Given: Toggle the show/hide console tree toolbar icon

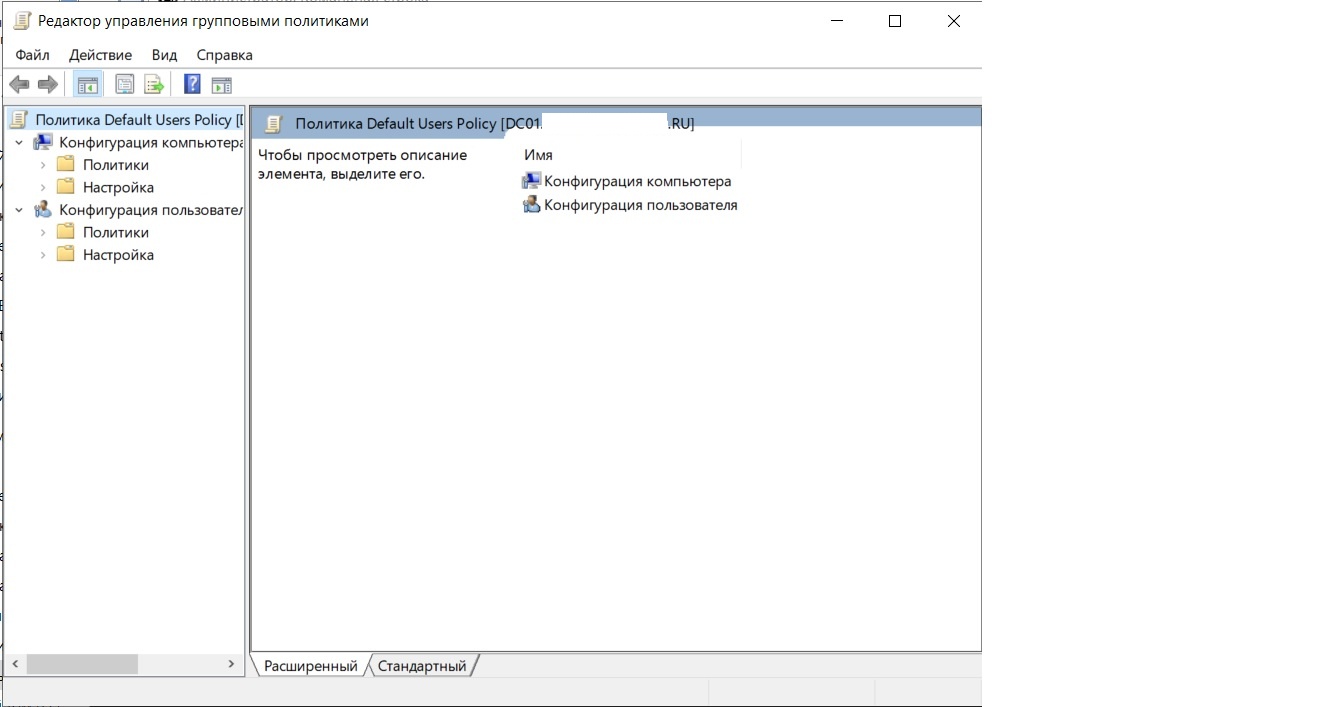Looking at the screenshot, I should point(88,85).
